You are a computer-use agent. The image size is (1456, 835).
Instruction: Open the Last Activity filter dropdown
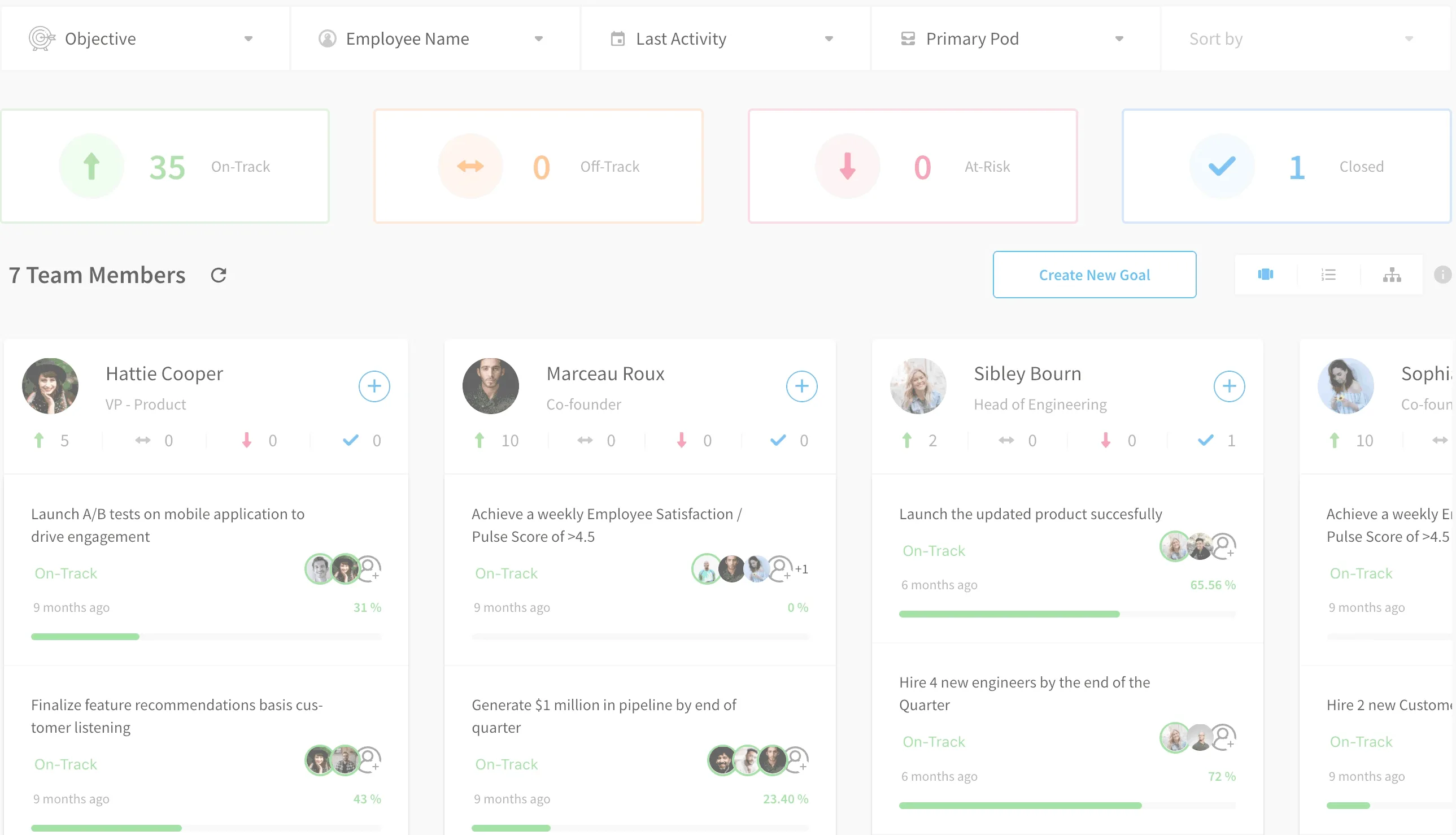point(725,38)
